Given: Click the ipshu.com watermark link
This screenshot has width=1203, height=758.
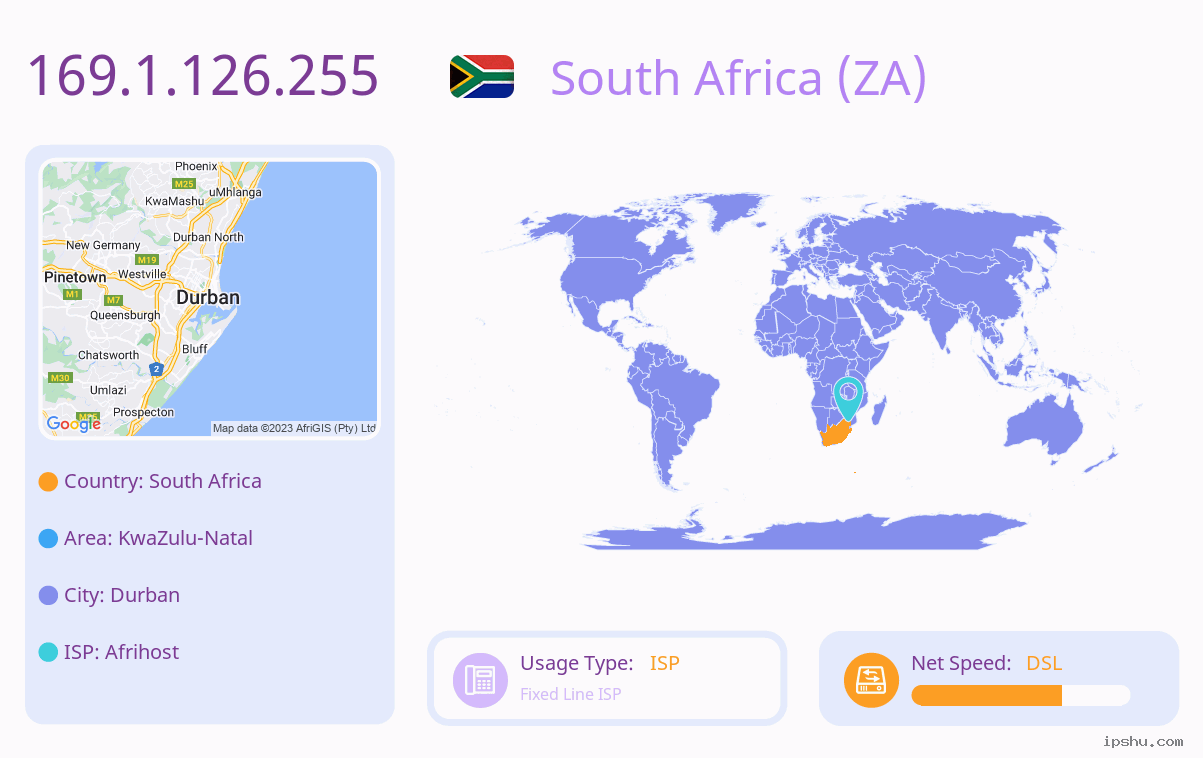Looking at the screenshot, I should (x=1143, y=742).
